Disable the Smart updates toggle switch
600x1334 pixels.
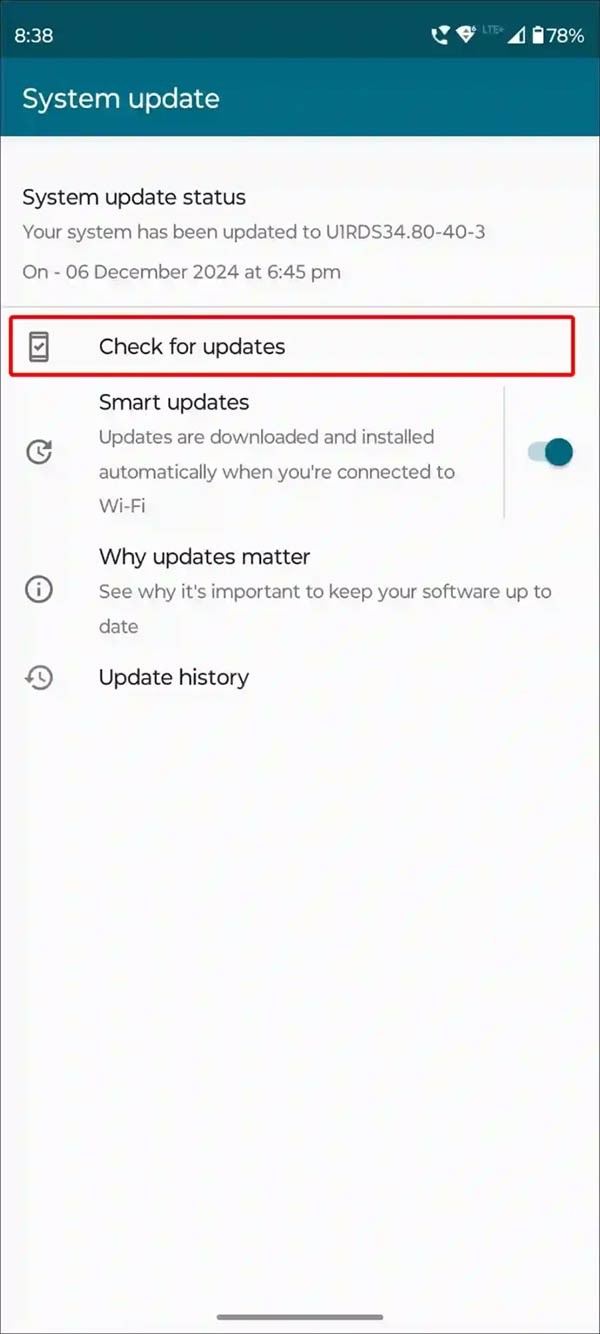point(550,452)
